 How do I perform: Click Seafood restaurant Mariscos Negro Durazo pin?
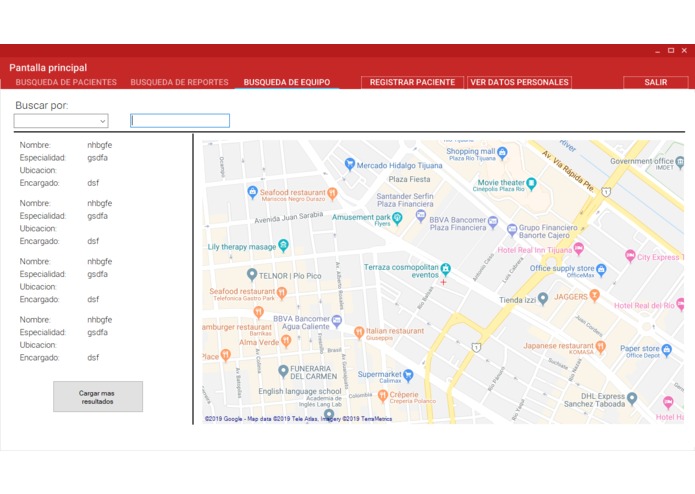(332, 193)
